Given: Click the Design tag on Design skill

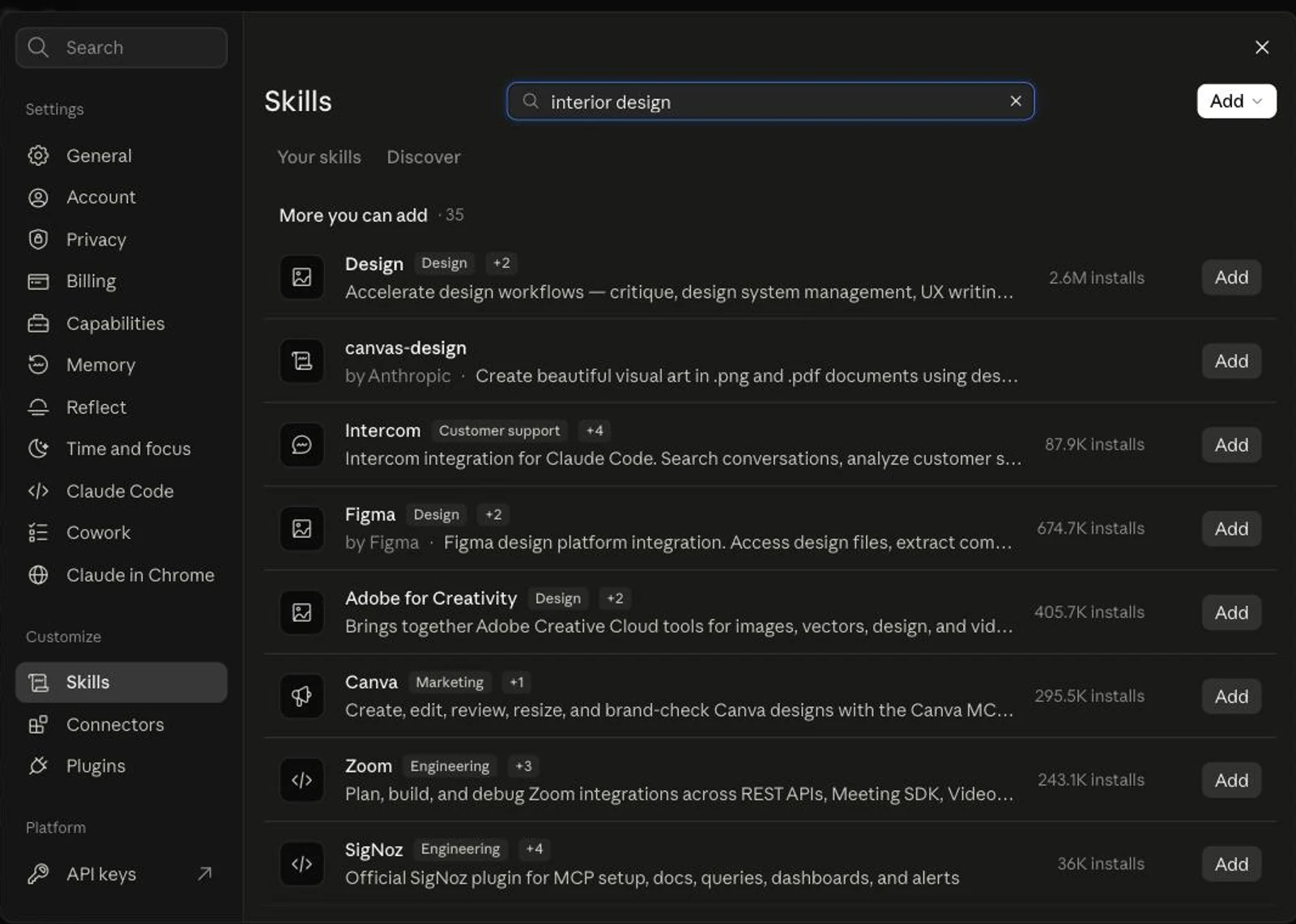Looking at the screenshot, I should [444, 263].
